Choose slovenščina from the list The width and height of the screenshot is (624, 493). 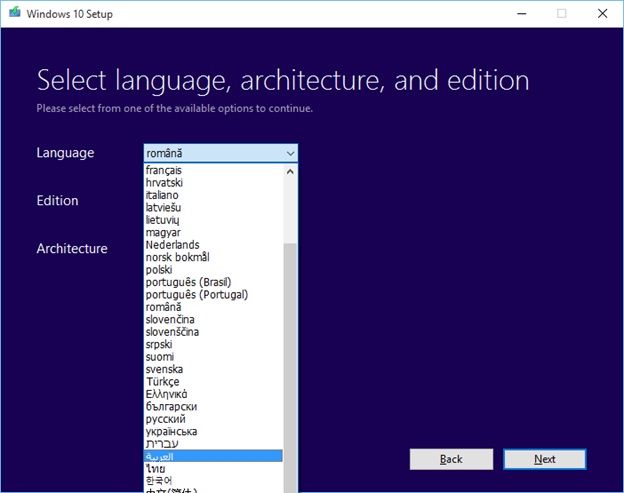[x=213, y=332]
